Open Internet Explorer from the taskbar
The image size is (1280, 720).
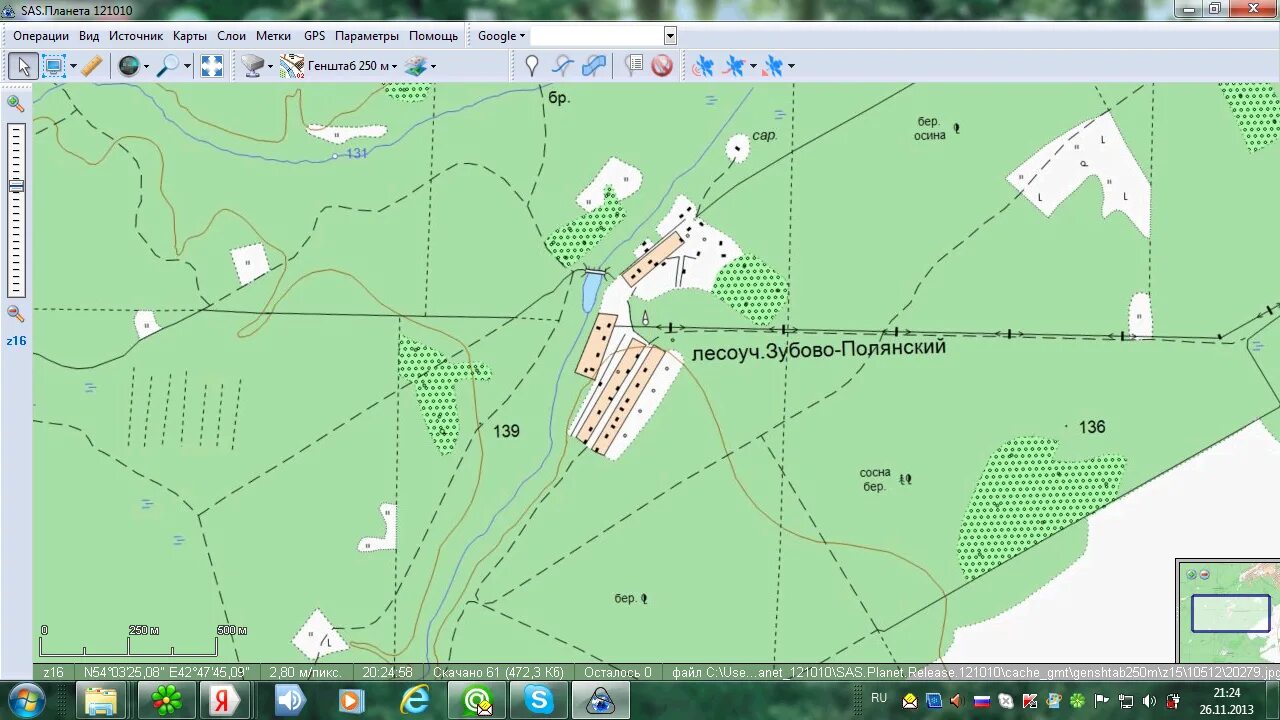(415, 700)
